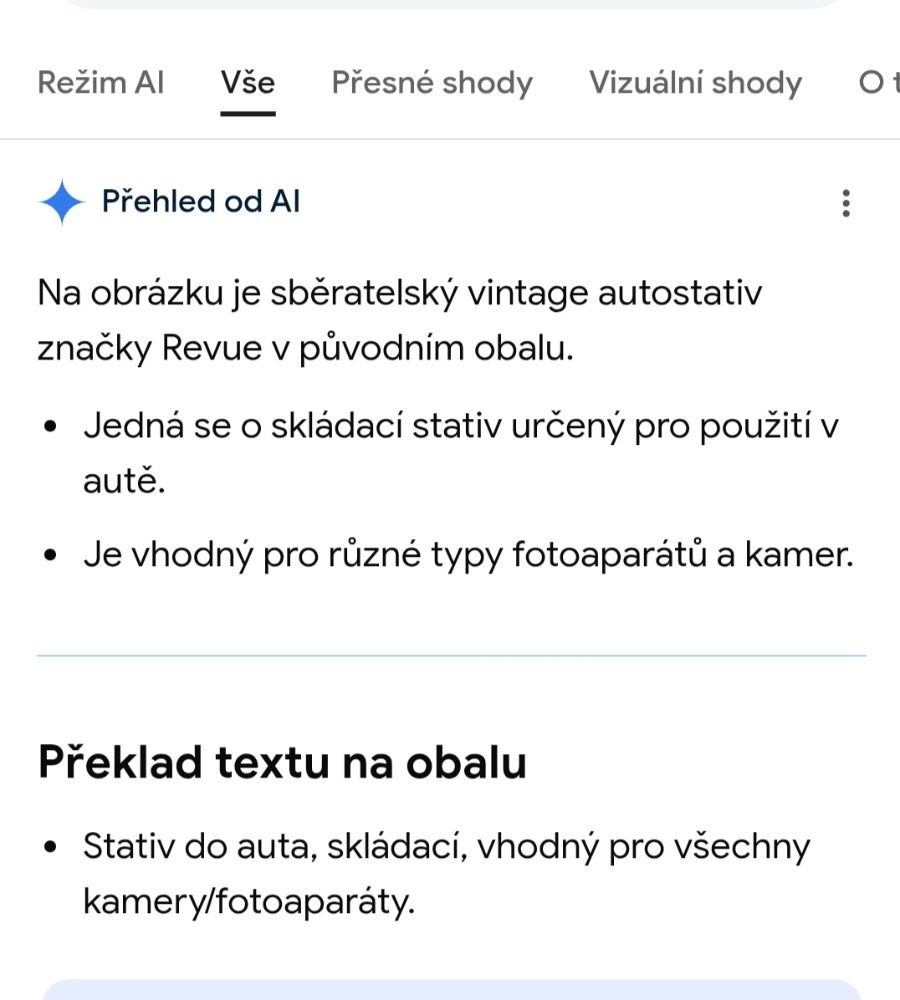
Task: Click the divider line below the AI overview
Action: pos(450,656)
